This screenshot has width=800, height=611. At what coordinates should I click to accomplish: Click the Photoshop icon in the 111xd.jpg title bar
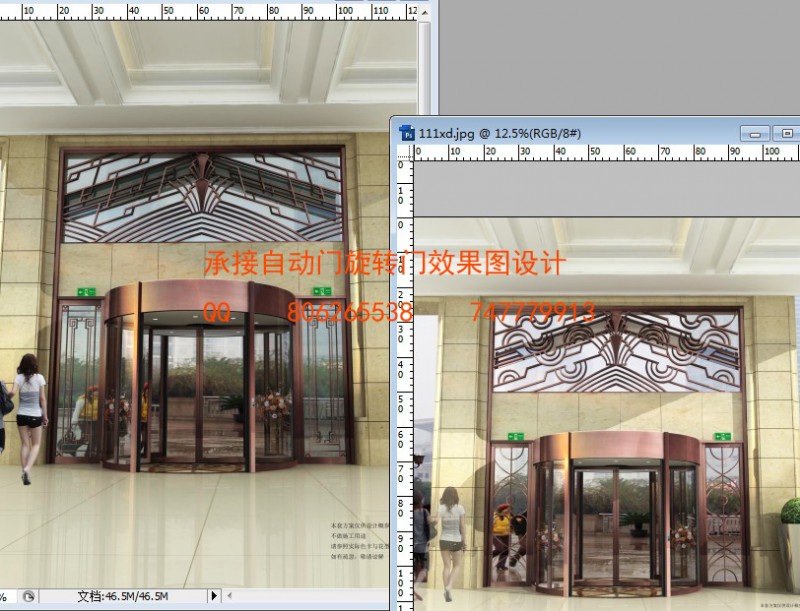coord(407,133)
